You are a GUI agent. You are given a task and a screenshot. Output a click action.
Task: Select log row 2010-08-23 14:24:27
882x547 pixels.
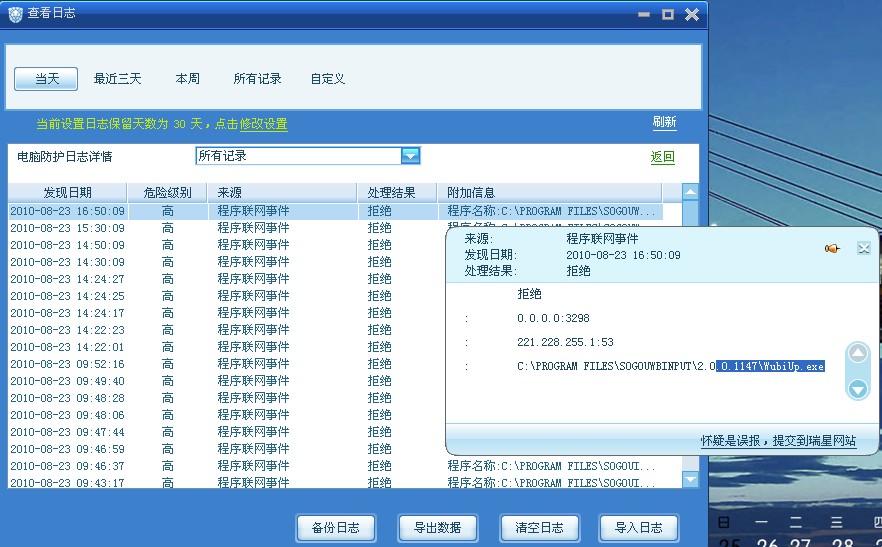[226, 279]
